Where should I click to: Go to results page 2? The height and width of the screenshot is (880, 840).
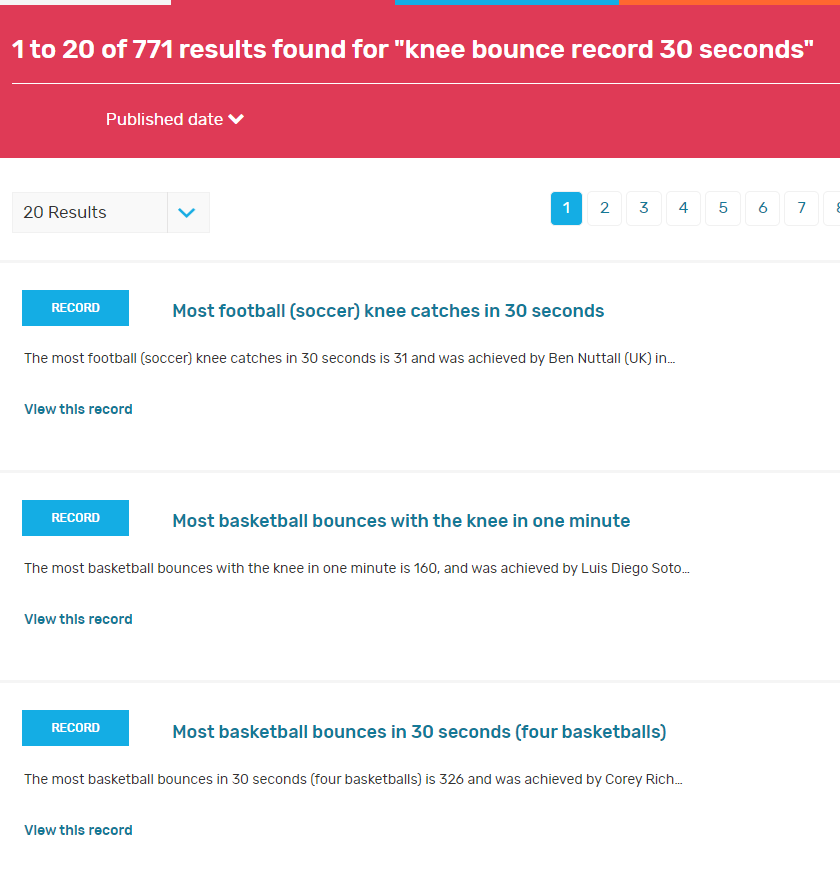coord(604,208)
